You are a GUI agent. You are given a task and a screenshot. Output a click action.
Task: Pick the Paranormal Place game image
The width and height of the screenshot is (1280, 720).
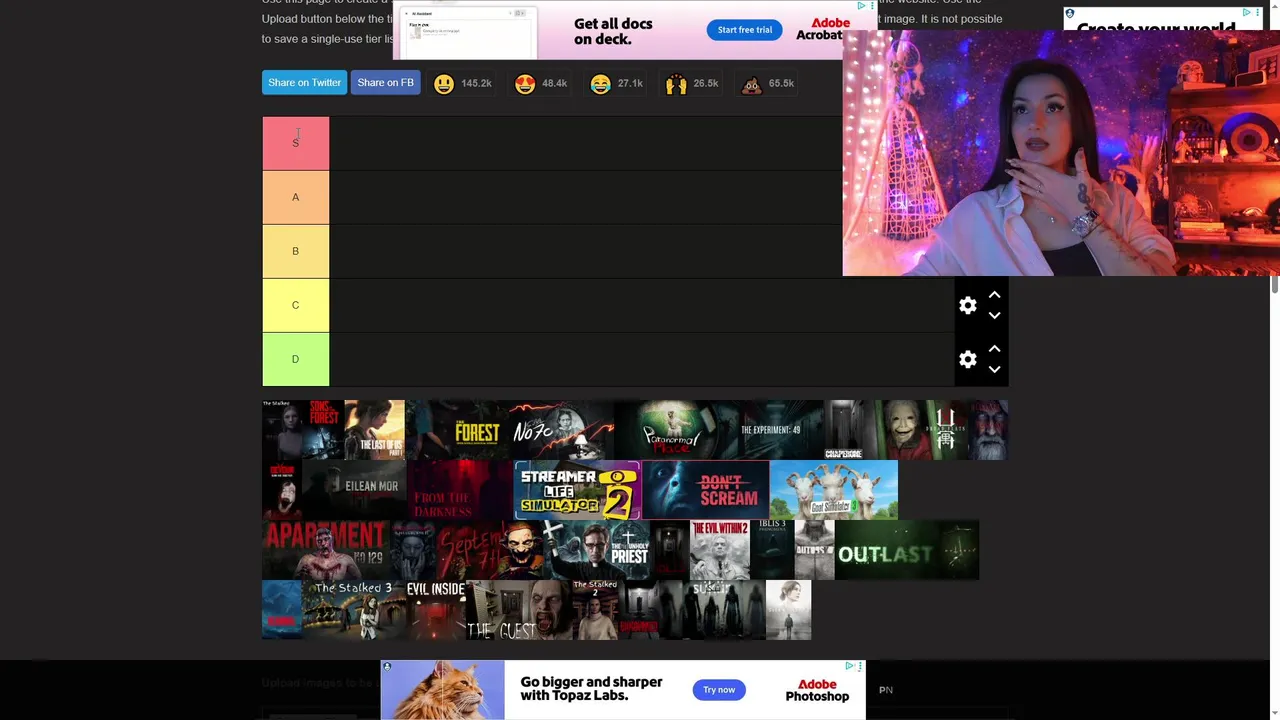(676, 430)
